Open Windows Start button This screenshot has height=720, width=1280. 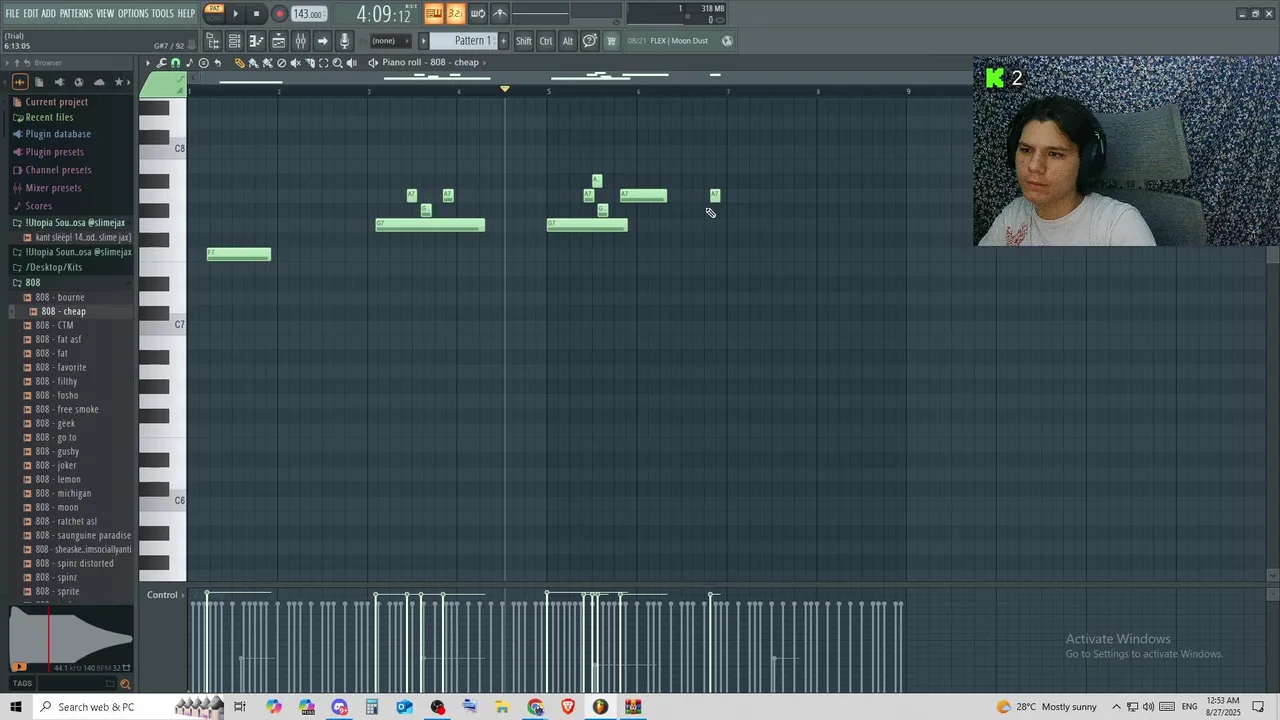click(16, 707)
